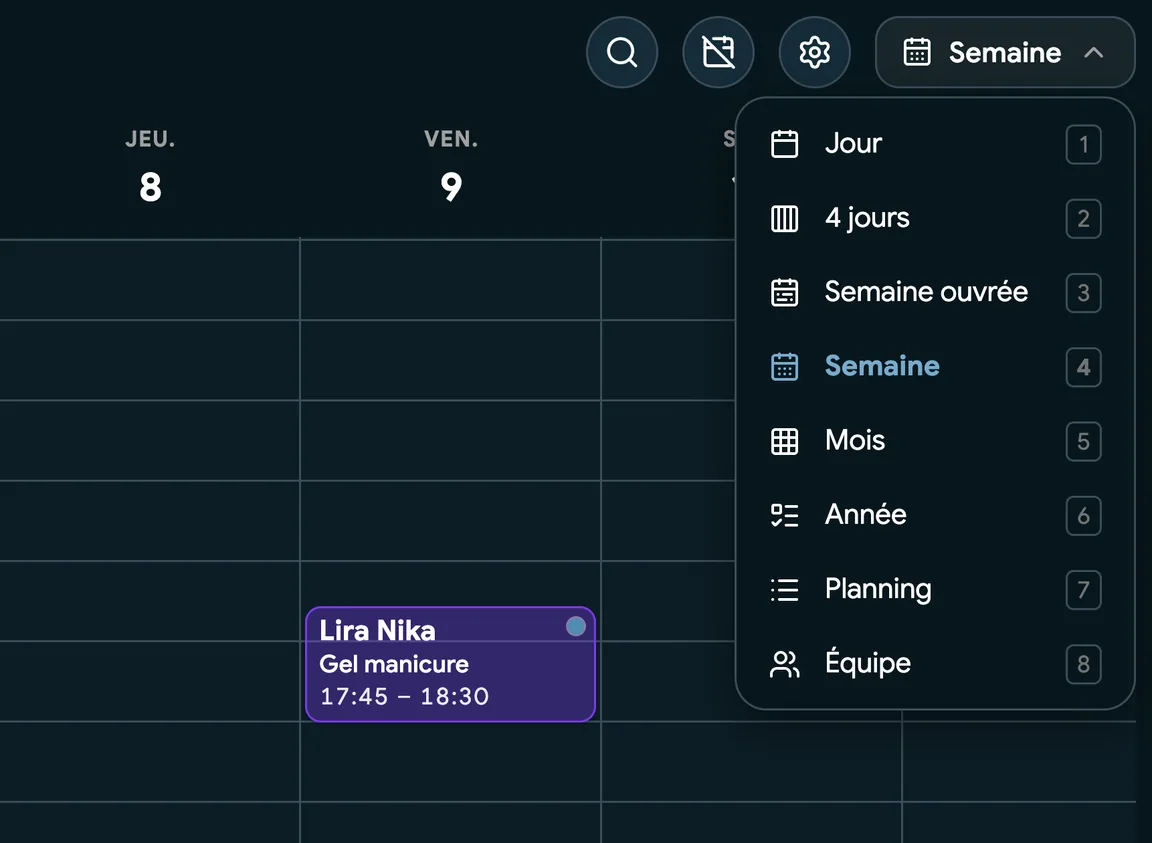Collapse the Semaine view dropdown
This screenshot has height=843, width=1152.
pyautogui.click(x=1004, y=52)
